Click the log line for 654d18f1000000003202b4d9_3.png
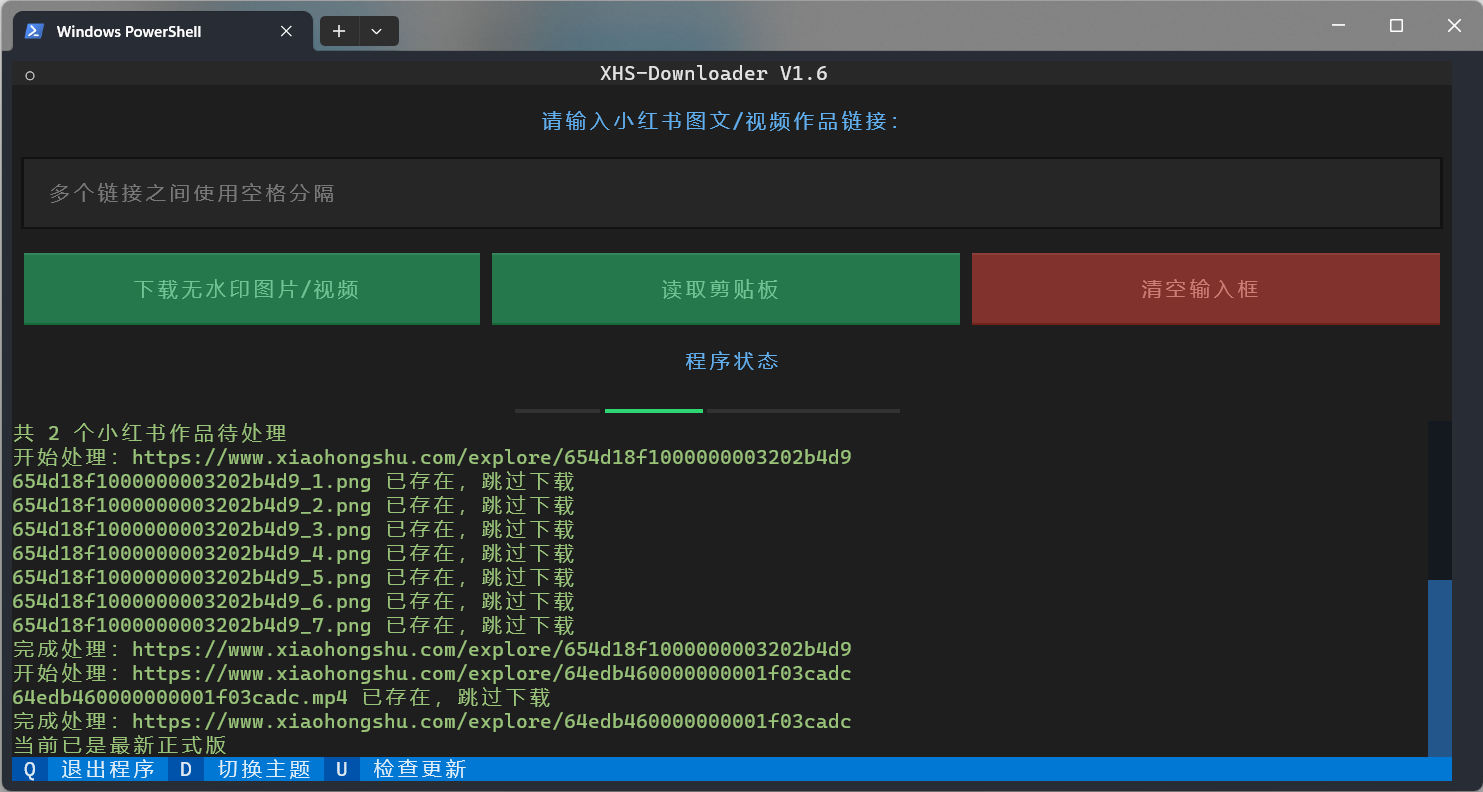The width and height of the screenshot is (1483, 792). pos(294,529)
